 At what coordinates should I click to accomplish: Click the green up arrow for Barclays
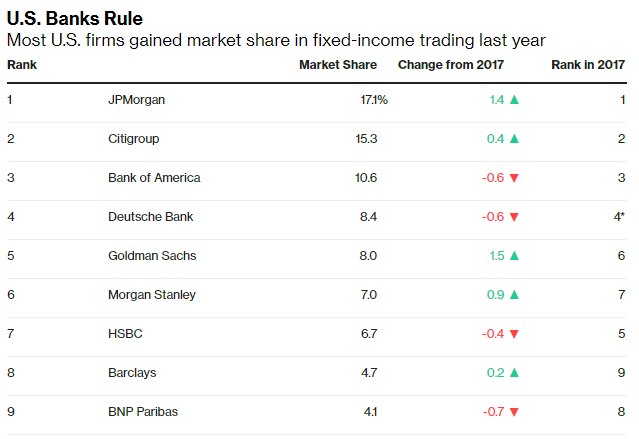[514, 373]
